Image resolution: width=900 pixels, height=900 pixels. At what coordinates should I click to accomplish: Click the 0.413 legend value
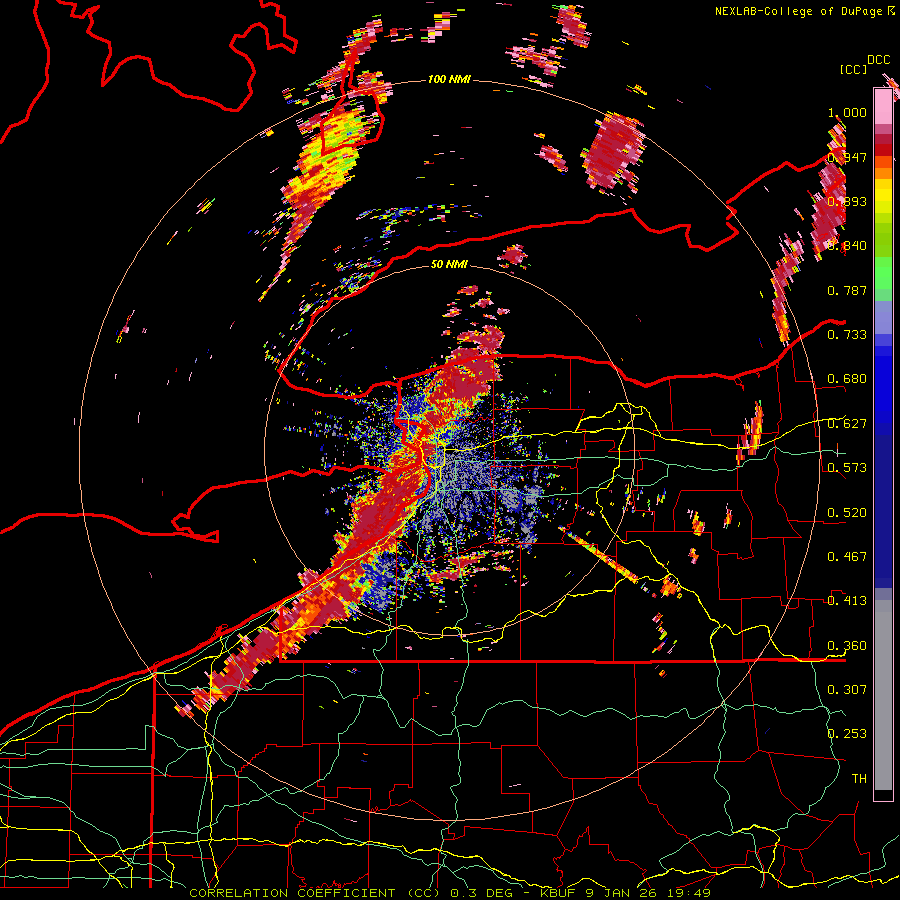click(847, 601)
